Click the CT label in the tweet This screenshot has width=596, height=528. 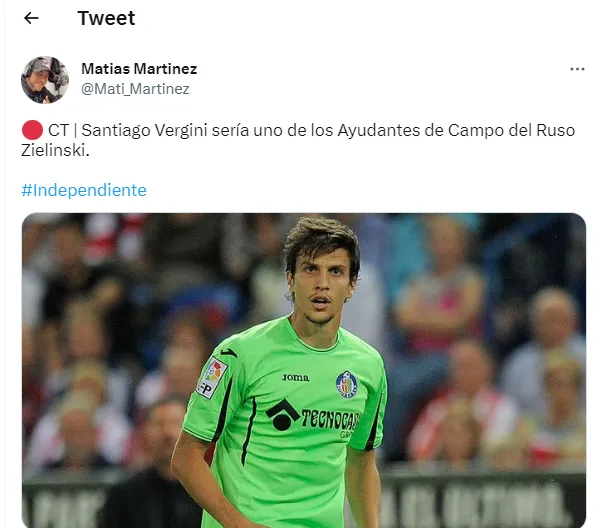click(58, 130)
